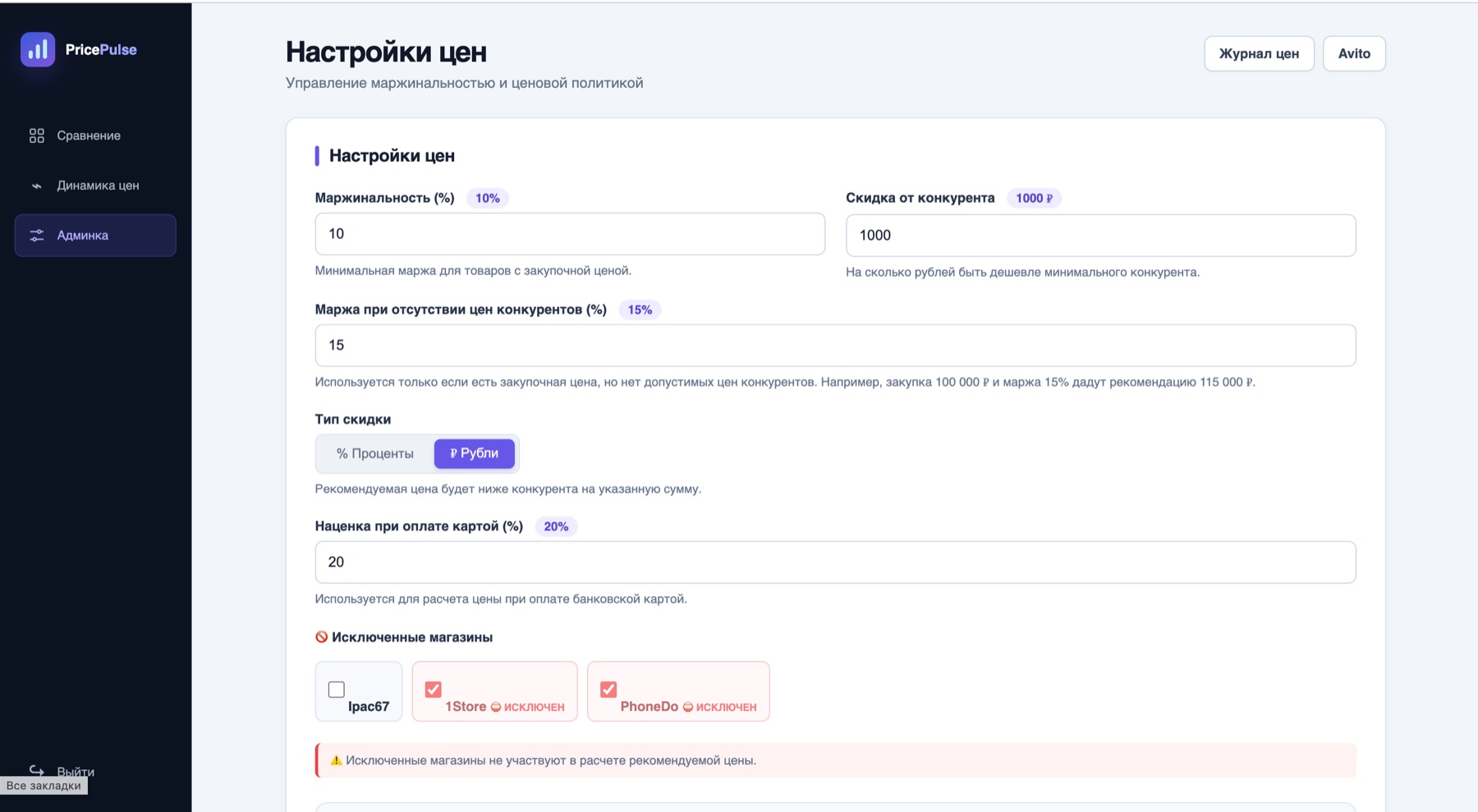Click the Исключенные магазины heading text
Viewport: 1478px width, 812px height.
point(412,637)
